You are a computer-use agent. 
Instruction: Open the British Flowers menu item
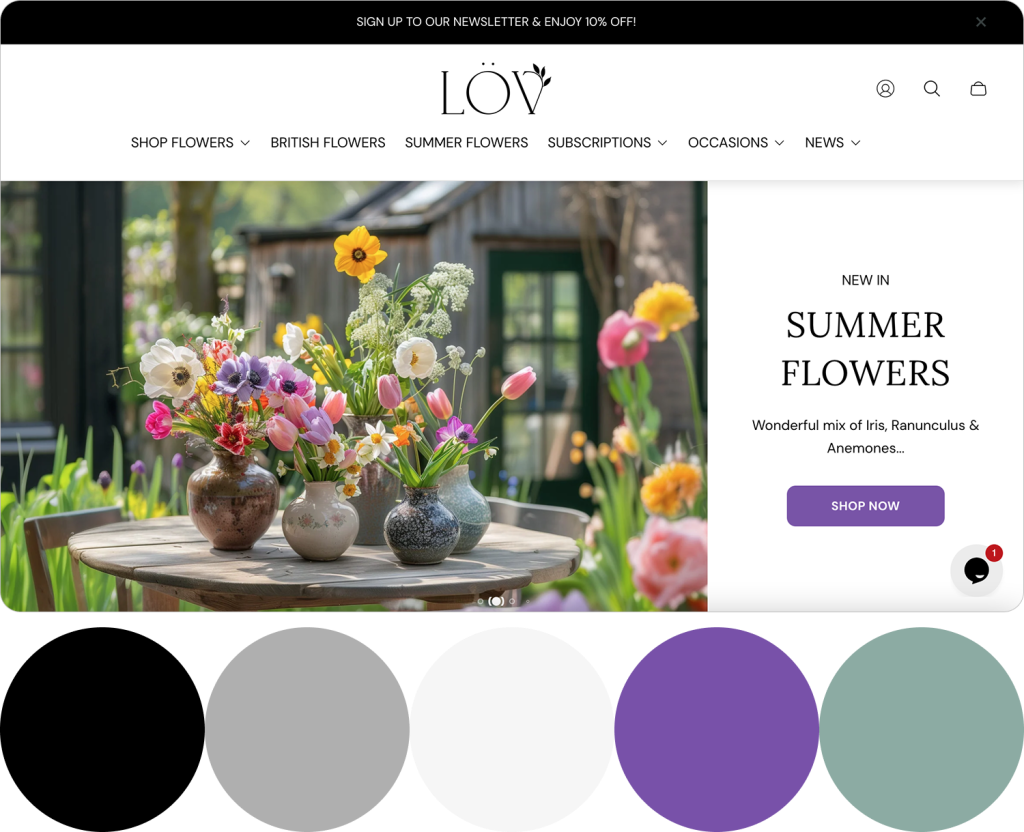pos(328,142)
